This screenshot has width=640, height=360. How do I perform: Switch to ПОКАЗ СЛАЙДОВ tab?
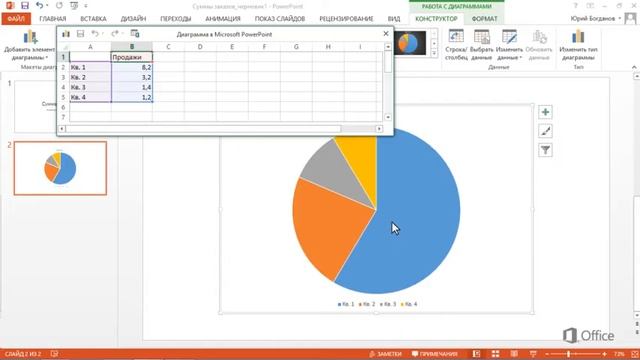click(x=280, y=19)
